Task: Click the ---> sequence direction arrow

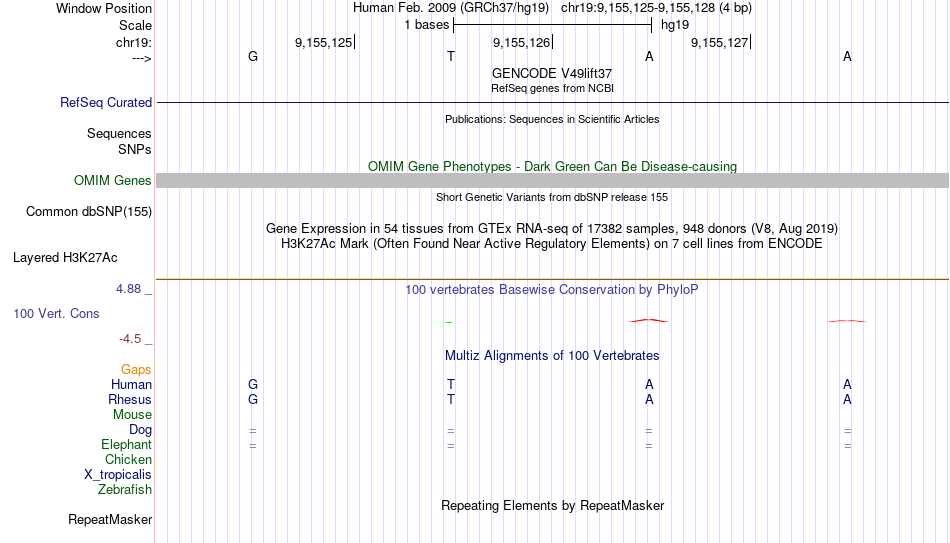Action: 141,58
